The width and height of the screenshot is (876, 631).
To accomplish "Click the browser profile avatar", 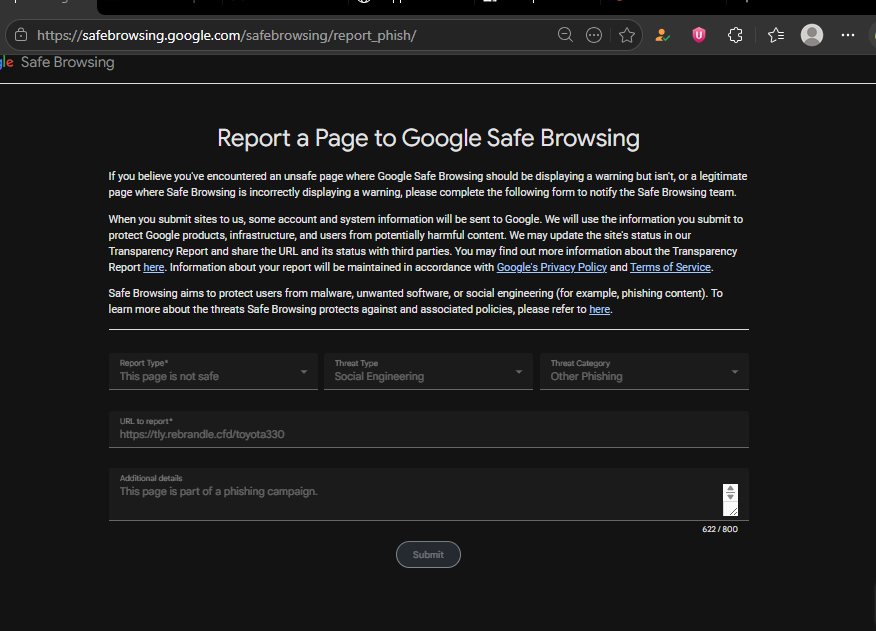I will click(x=812, y=35).
